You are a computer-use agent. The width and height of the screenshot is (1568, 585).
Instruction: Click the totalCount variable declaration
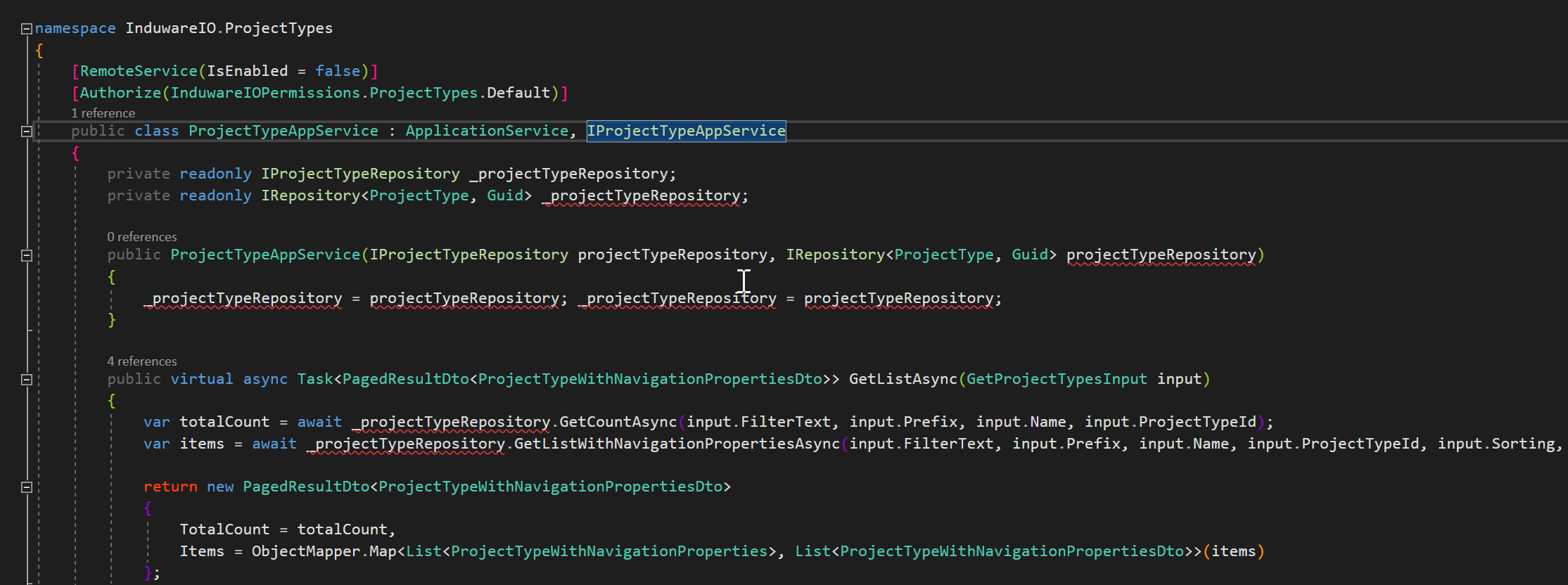(224, 422)
